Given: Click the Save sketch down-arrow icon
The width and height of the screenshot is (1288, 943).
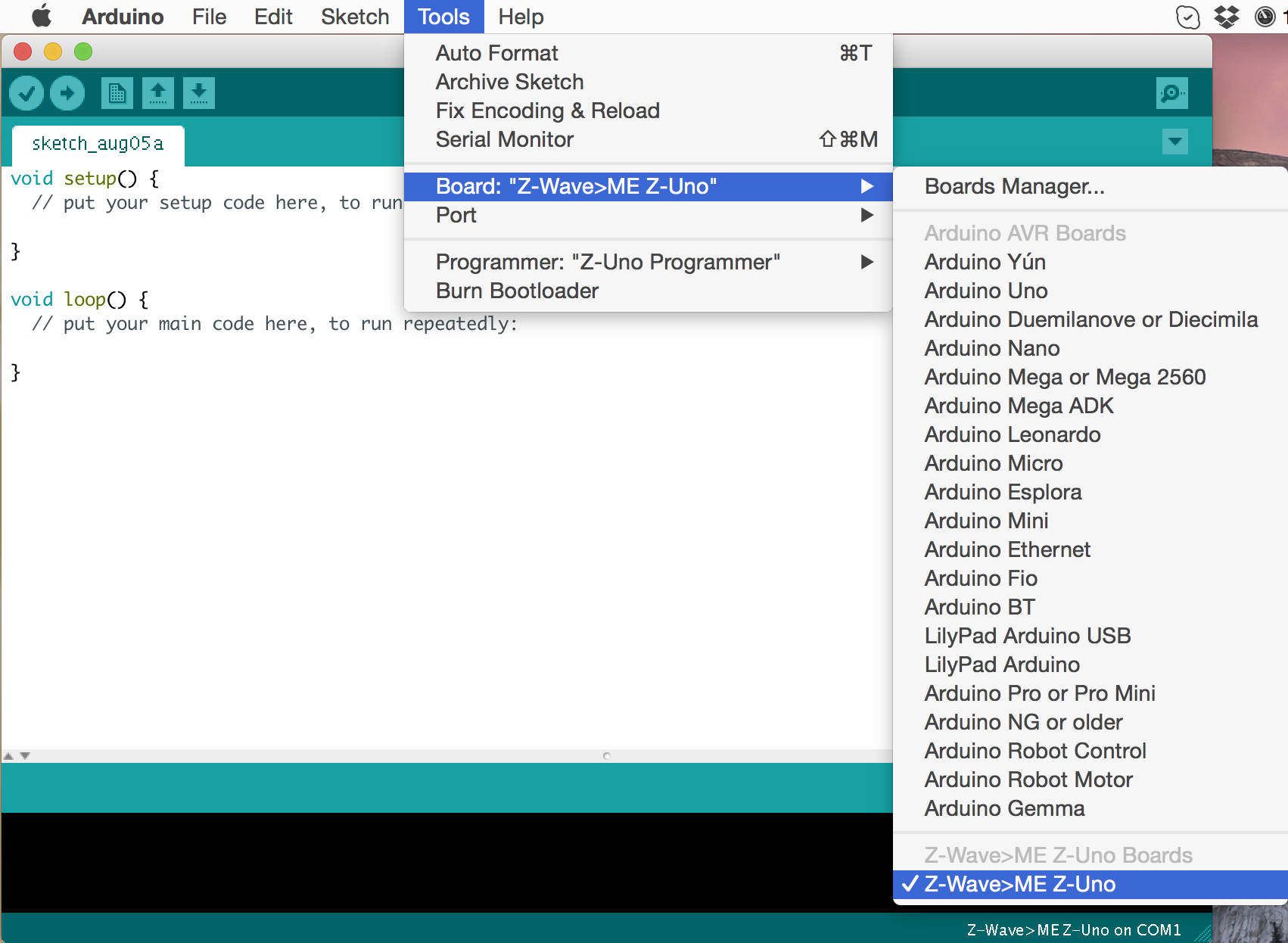Looking at the screenshot, I should (198, 93).
